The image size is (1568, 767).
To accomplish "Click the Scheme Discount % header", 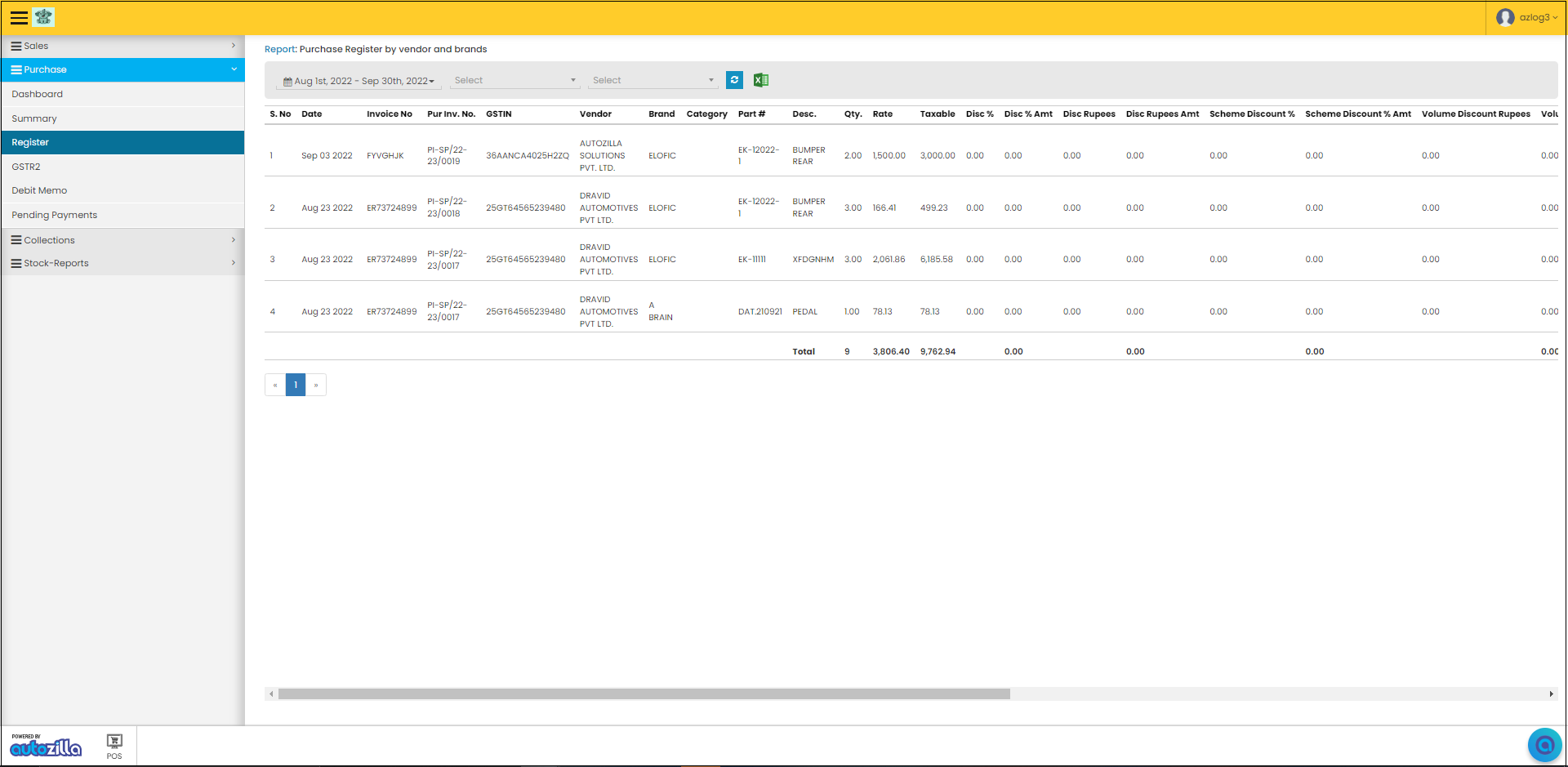I will [x=1252, y=114].
